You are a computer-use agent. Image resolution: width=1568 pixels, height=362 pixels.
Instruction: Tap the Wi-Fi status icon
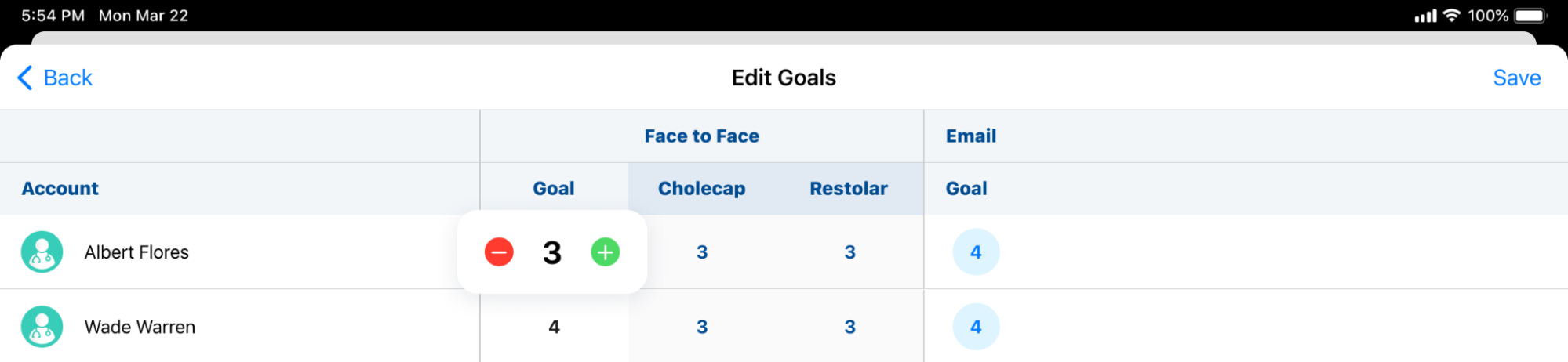pyautogui.click(x=1452, y=16)
